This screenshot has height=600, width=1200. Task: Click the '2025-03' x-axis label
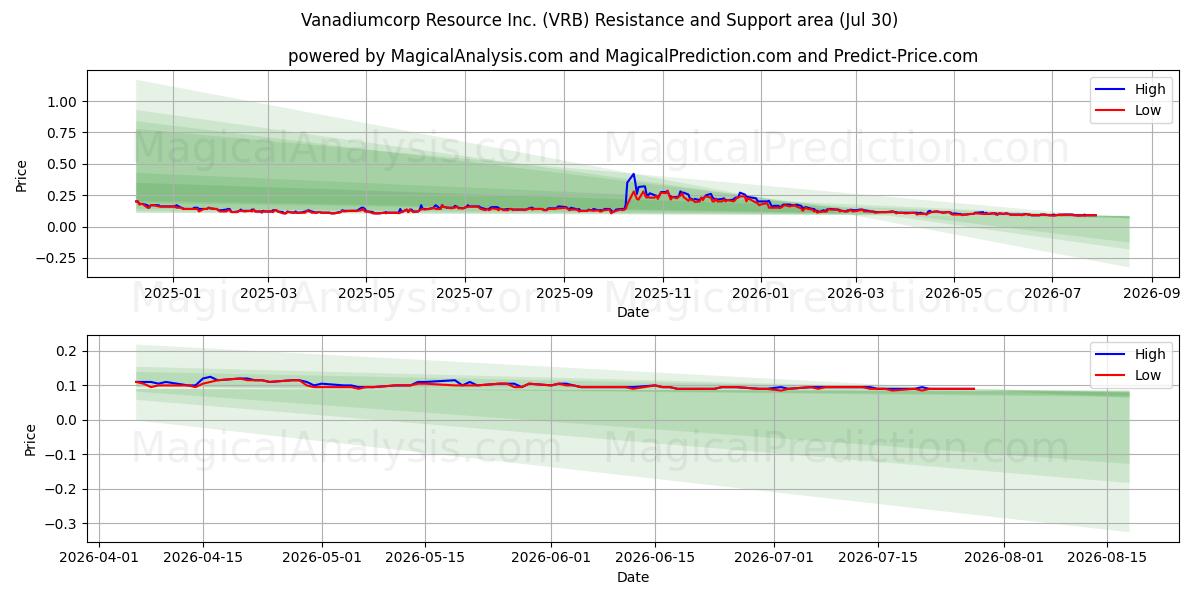pos(268,293)
